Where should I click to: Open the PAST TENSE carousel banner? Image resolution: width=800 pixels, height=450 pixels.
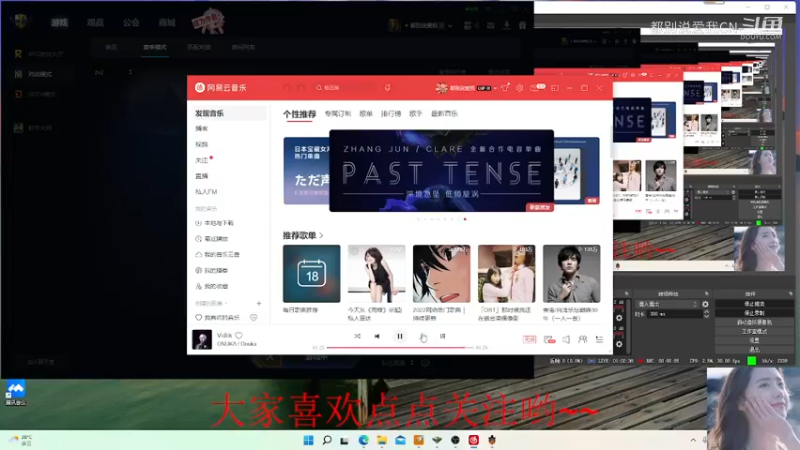[441, 171]
